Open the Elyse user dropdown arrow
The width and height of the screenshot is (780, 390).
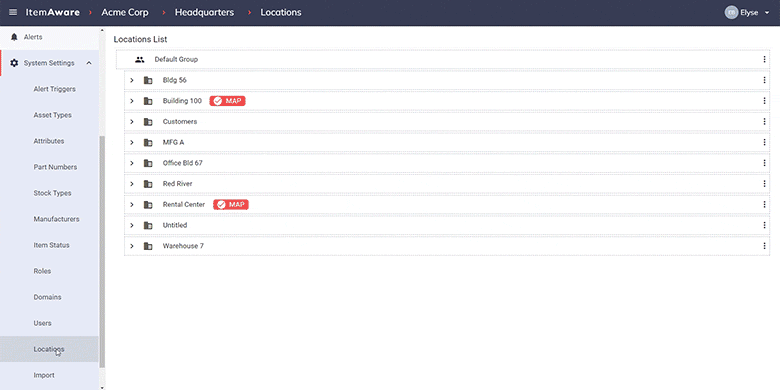click(767, 13)
